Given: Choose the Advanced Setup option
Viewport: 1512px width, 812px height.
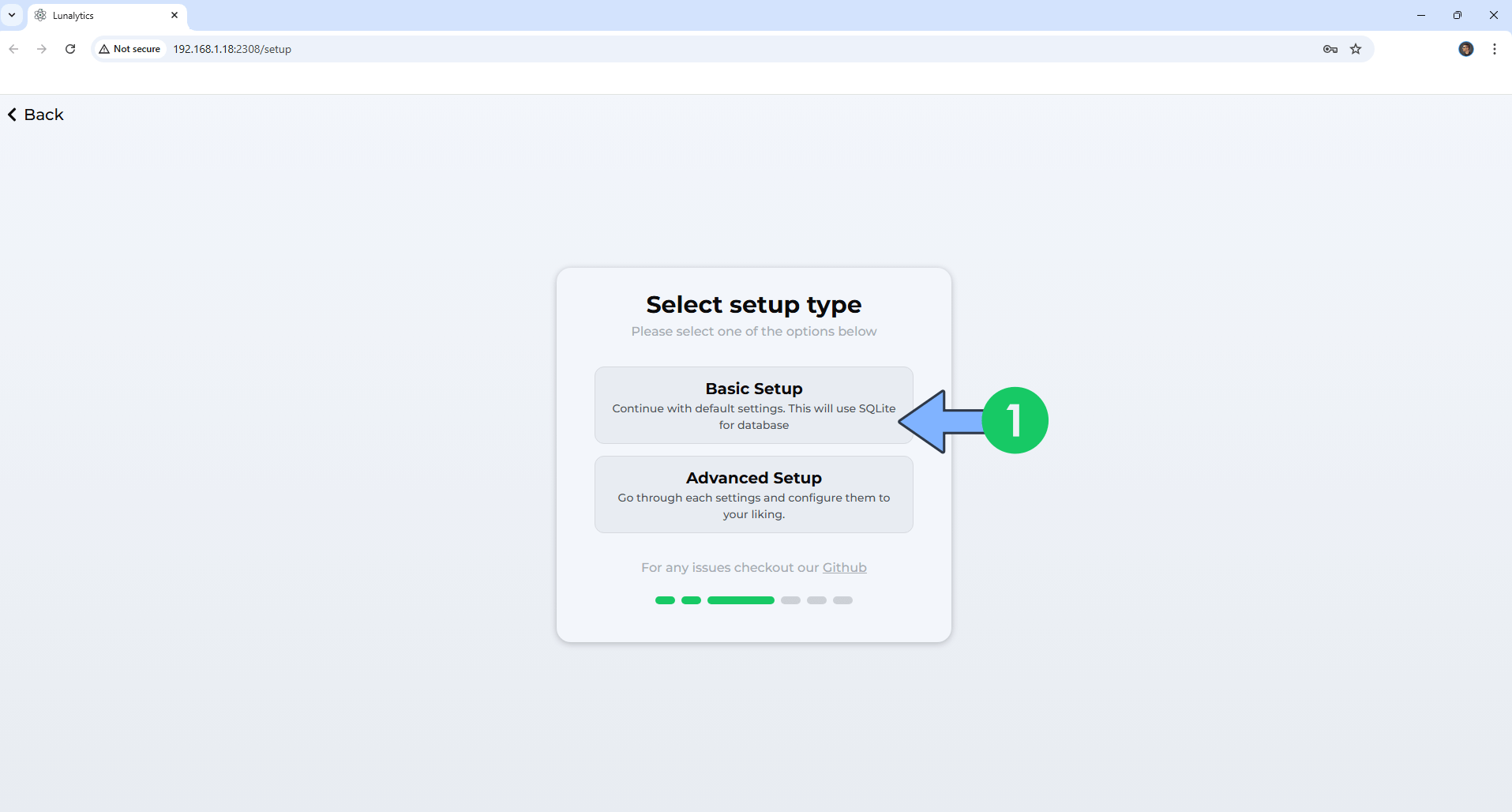Looking at the screenshot, I should point(753,494).
